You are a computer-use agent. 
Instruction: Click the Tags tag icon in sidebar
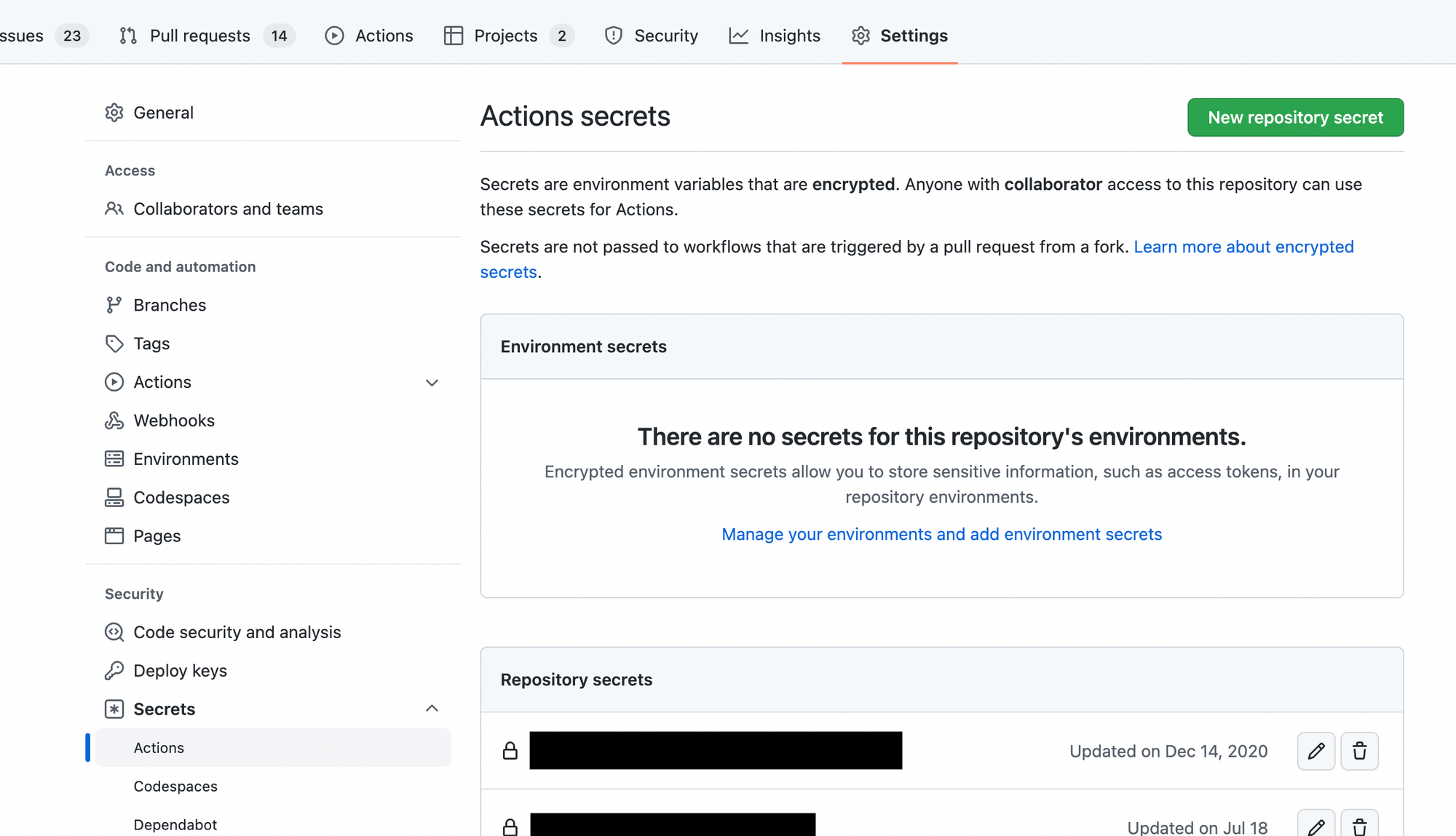[x=114, y=343]
